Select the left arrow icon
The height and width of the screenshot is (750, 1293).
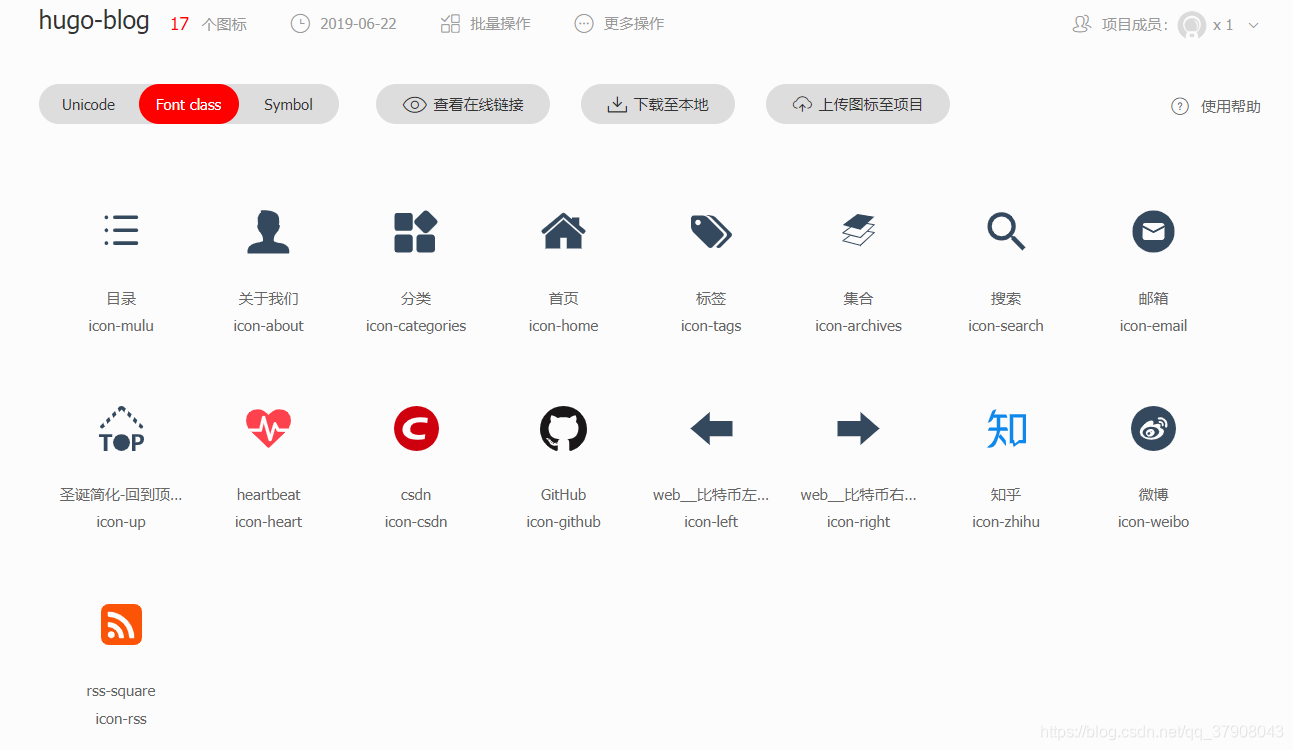(x=711, y=428)
